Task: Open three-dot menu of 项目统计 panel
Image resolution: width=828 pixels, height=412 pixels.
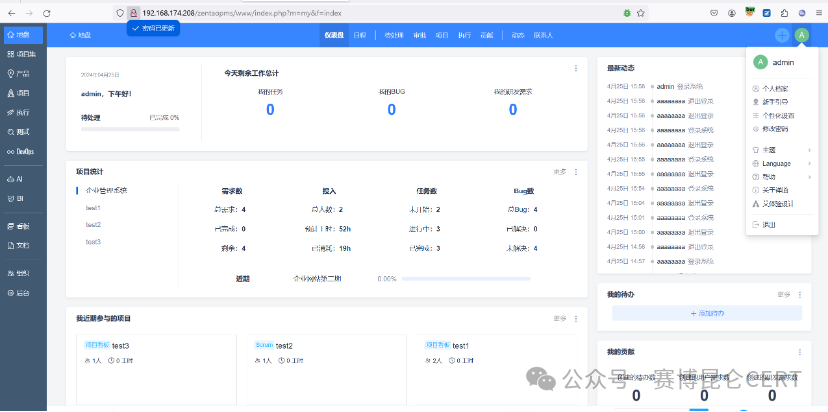Action: 576,172
